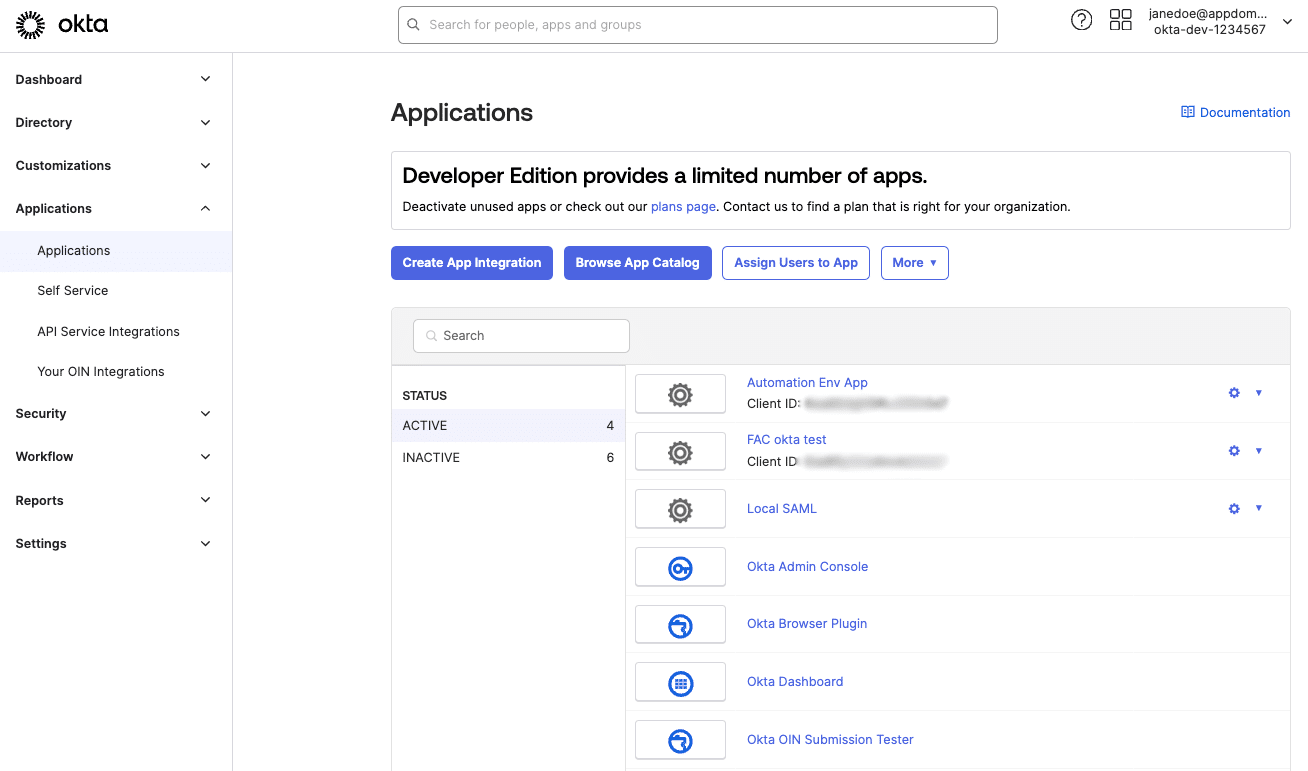This screenshot has width=1308, height=771.
Task: Click the Browse App Catalog button
Action: point(637,262)
